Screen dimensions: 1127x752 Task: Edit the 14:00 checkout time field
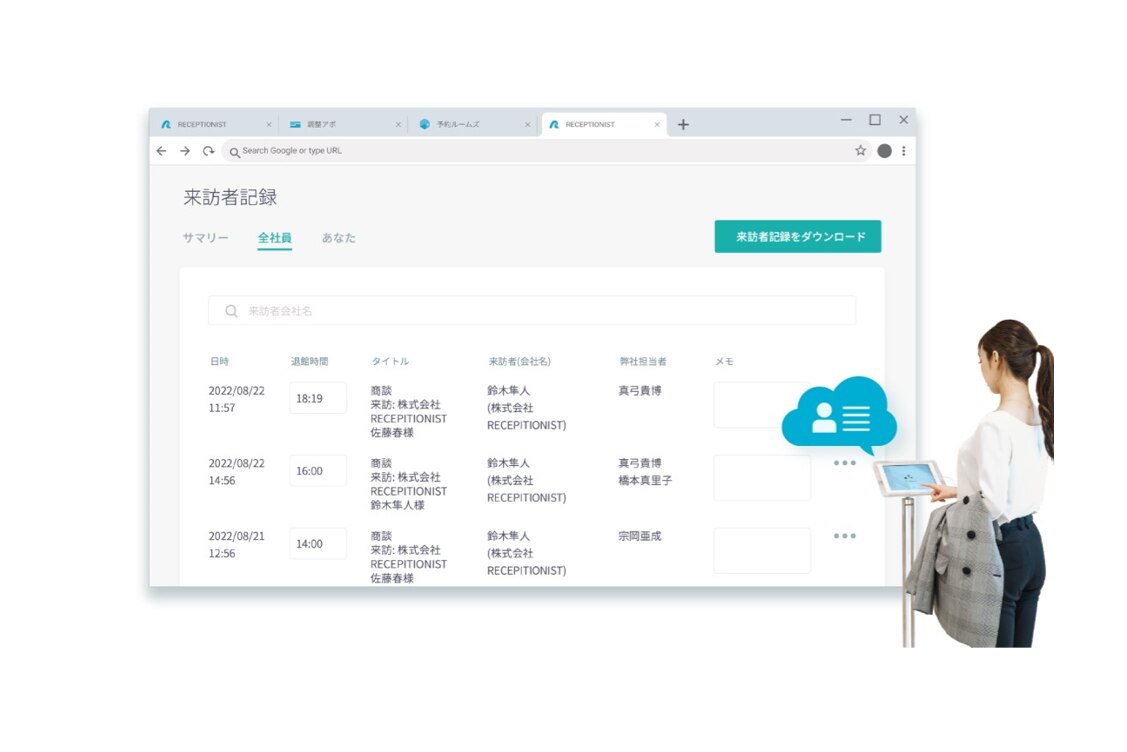(x=318, y=544)
